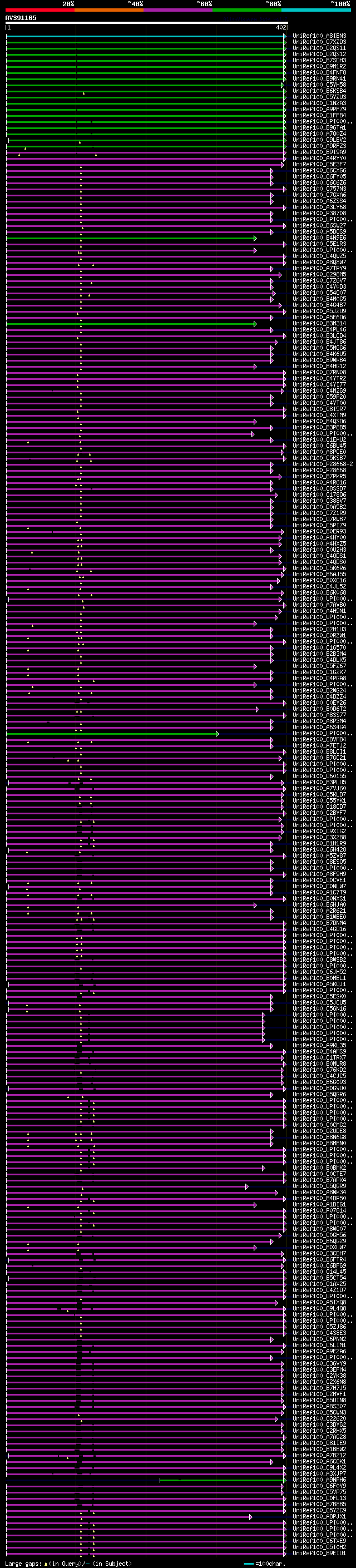Select the UniRef100_A7TPY9 label
The image size is (356, 1568).
pyautogui.click(x=319, y=269)
